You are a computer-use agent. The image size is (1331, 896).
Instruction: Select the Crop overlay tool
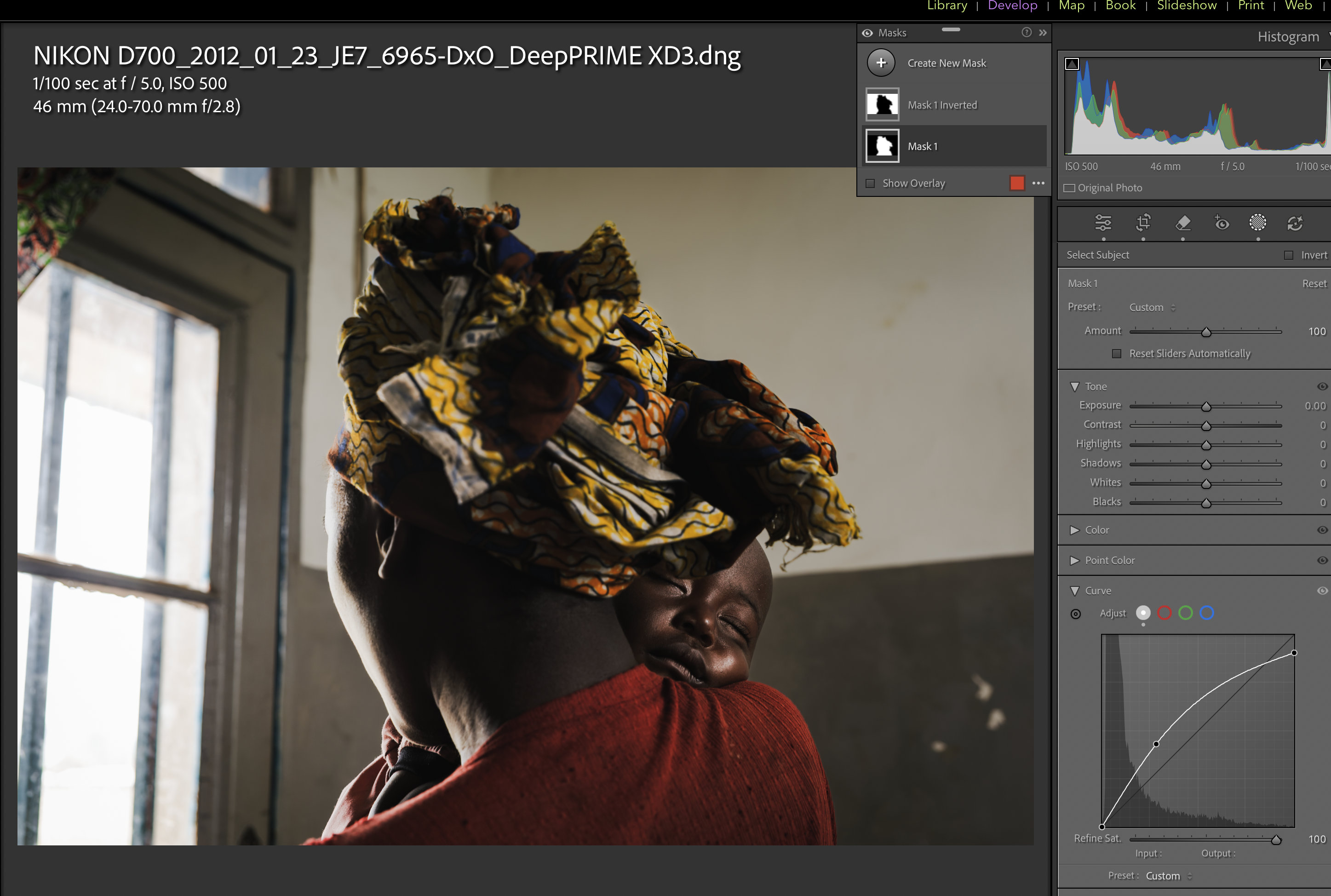point(1143,223)
